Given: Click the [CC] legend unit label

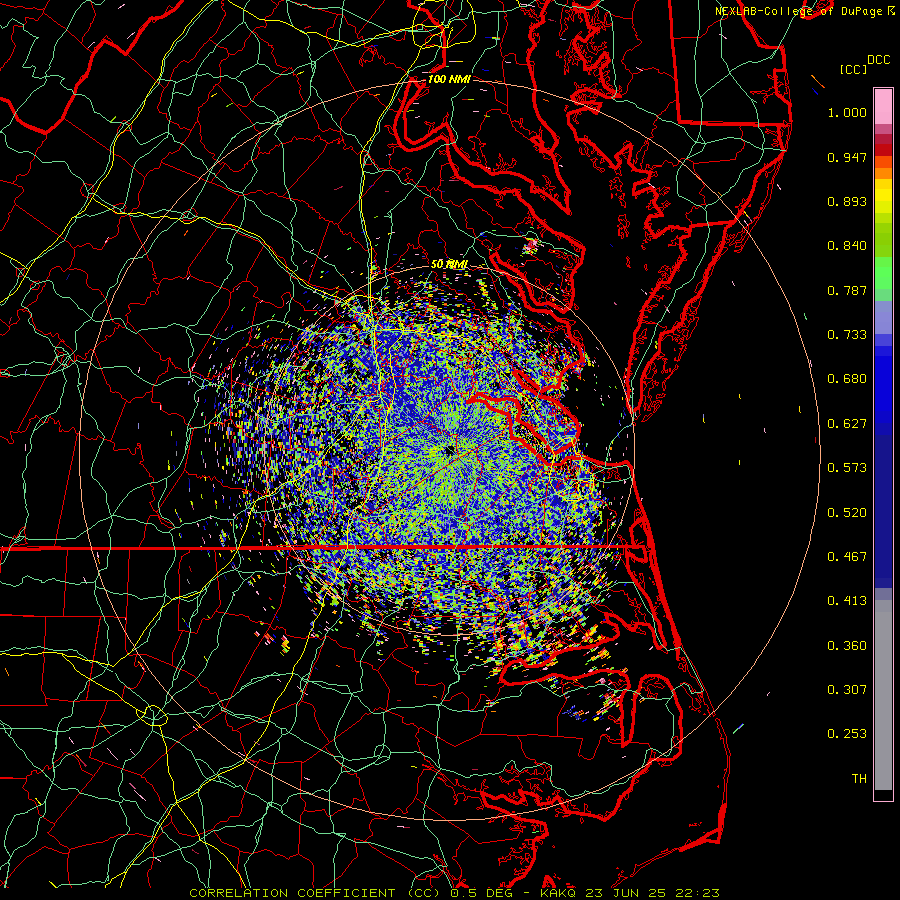Looking at the screenshot, I should (x=853, y=70).
